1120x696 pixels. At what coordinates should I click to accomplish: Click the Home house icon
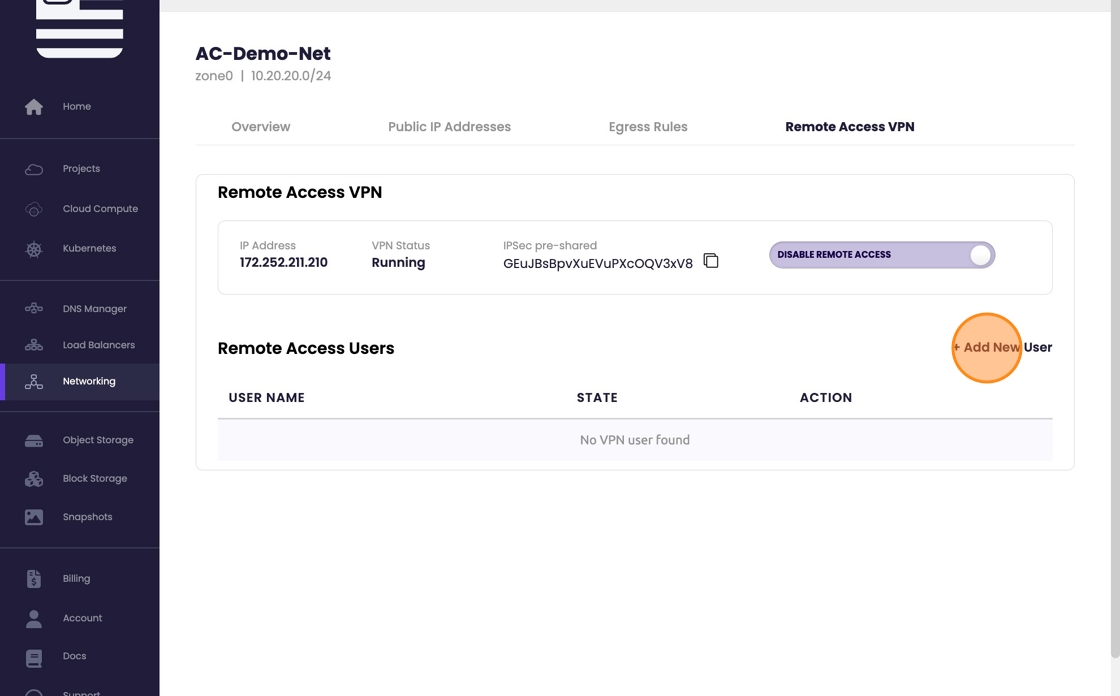[x=34, y=107]
